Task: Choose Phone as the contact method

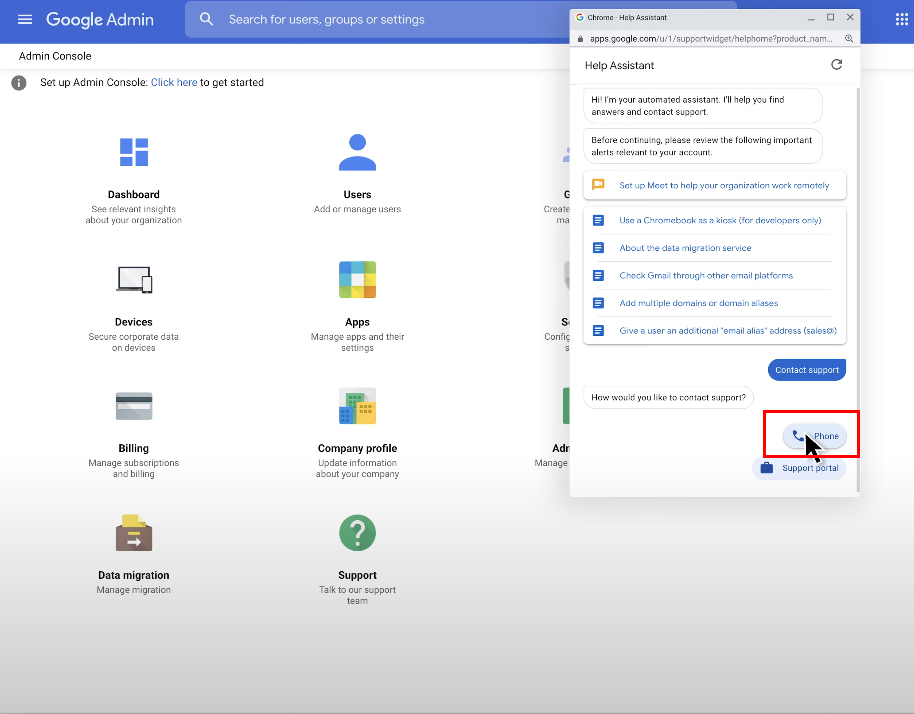Action: pos(815,436)
